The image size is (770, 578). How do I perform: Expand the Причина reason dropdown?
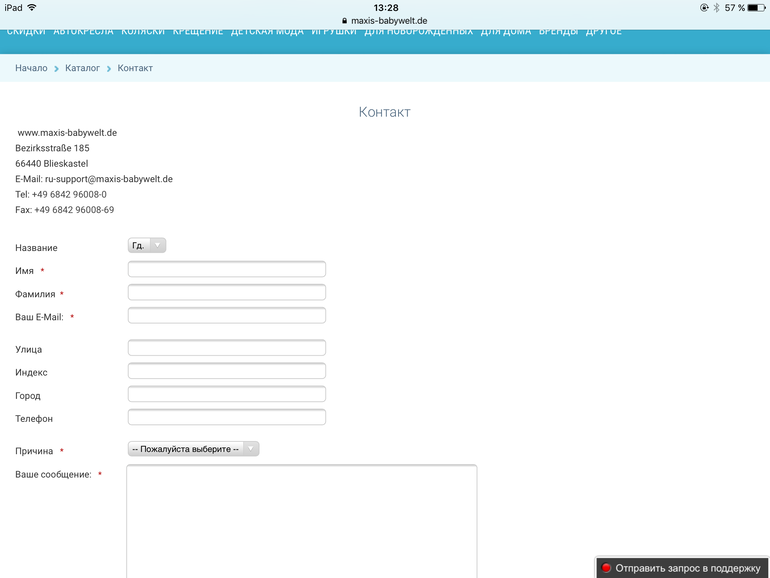193,449
